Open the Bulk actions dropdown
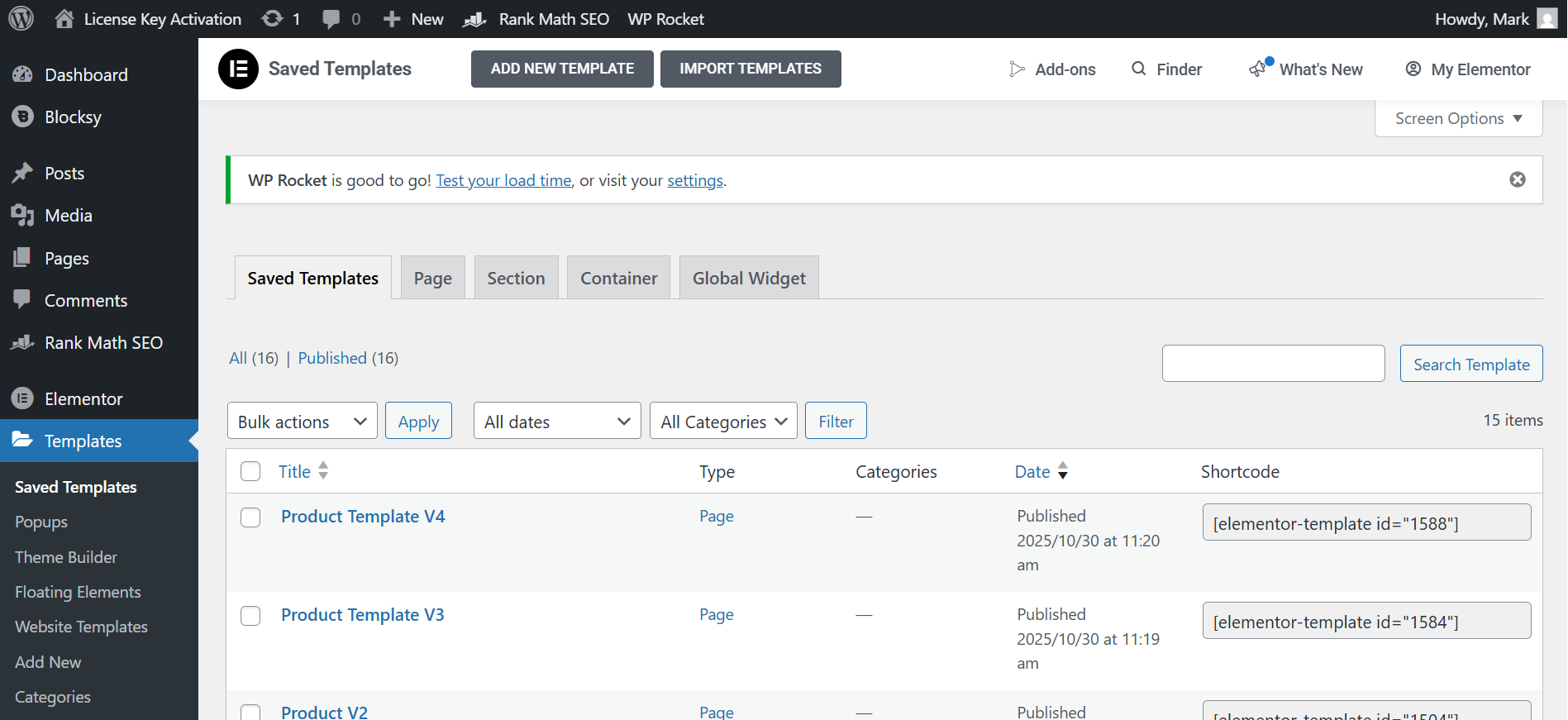Viewport: 1568px width, 720px height. [x=303, y=421]
